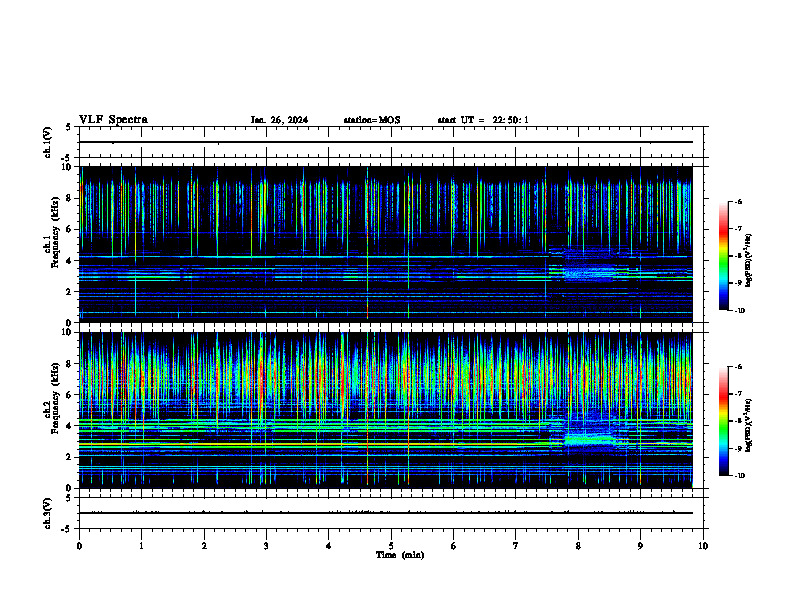792x612 pixels.
Task: Click the ch.1(V) voltage trace strip
Action: 391,142
